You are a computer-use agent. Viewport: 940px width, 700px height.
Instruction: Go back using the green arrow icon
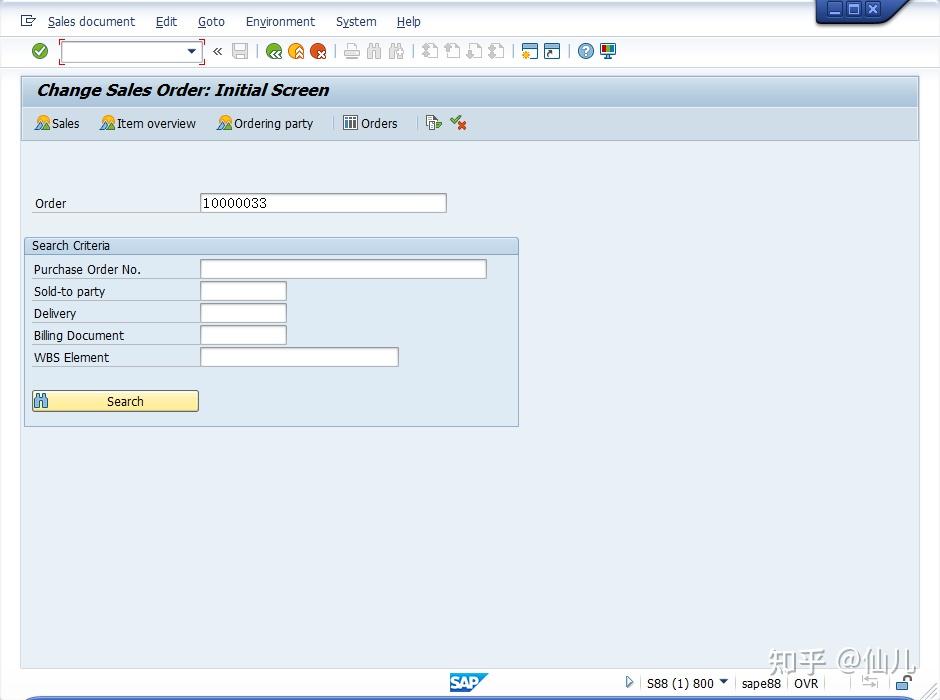coord(274,51)
